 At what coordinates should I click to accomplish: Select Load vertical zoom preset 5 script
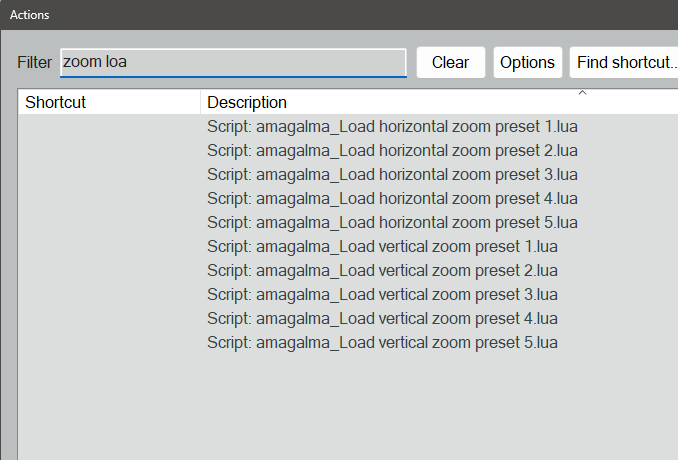click(382, 343)
